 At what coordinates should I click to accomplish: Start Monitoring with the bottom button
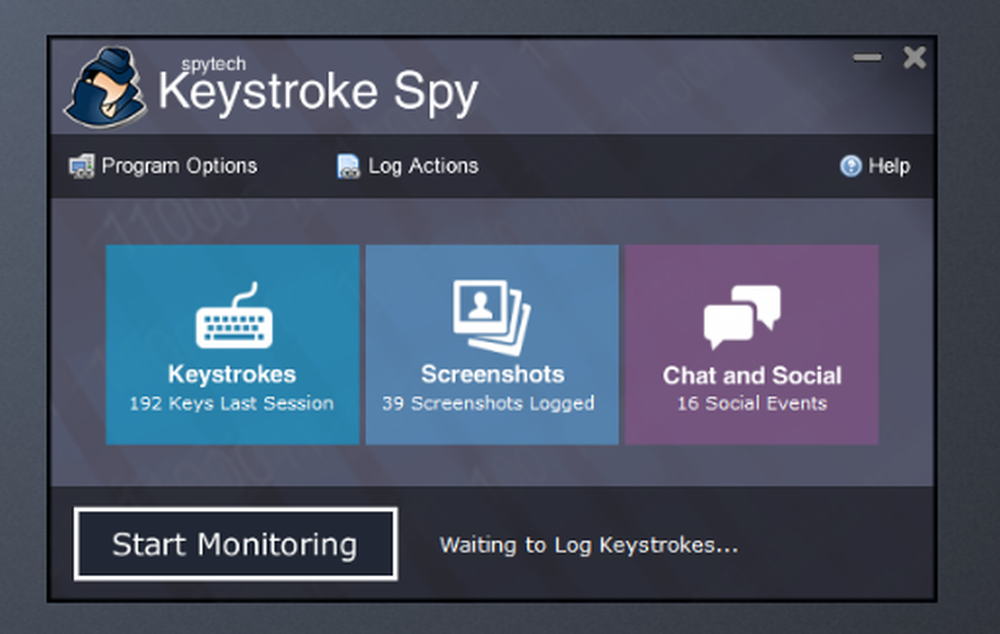[x=235, y=544]
